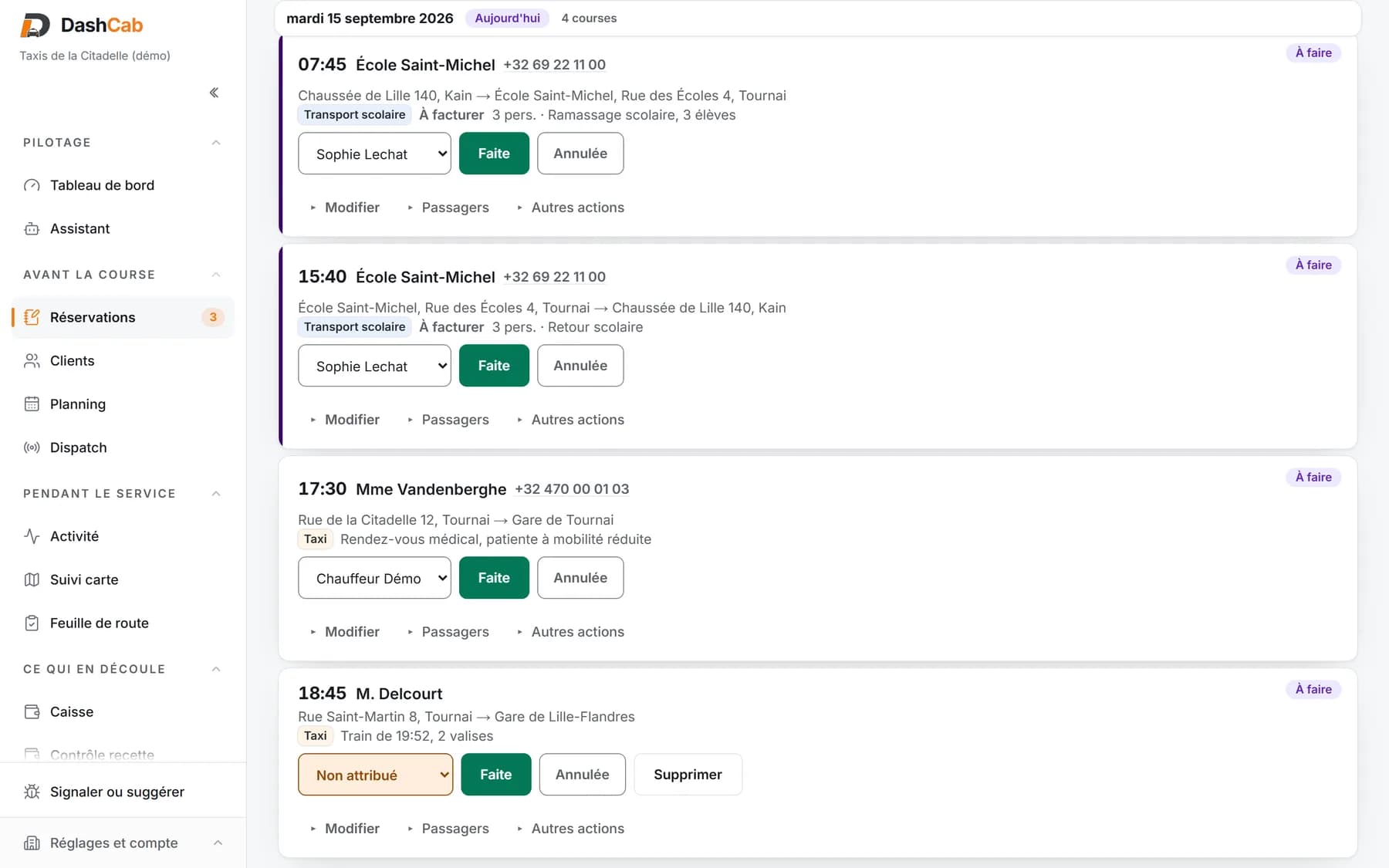Open the Non attribué driver dropdown
Screen dimensions: 1389x868
(x=375, y=775)
